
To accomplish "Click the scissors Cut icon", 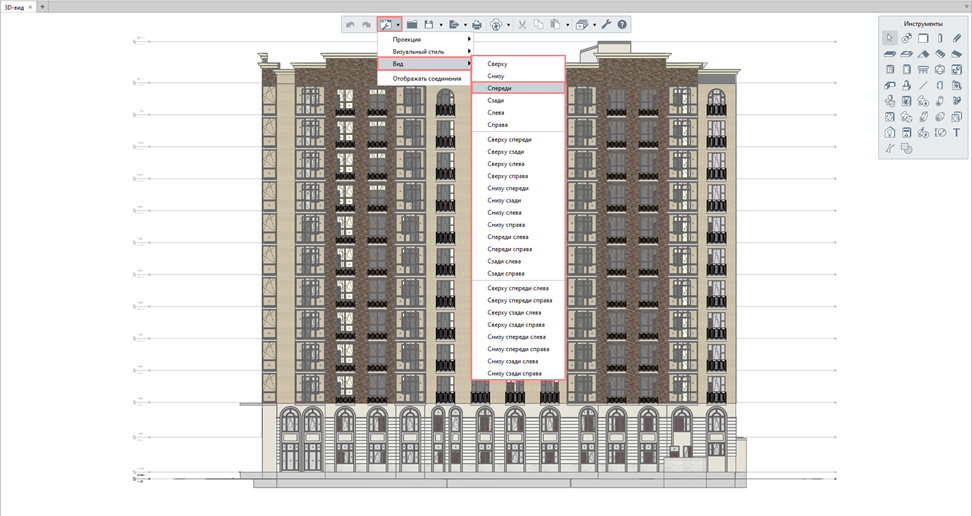I will pos(522,25).
